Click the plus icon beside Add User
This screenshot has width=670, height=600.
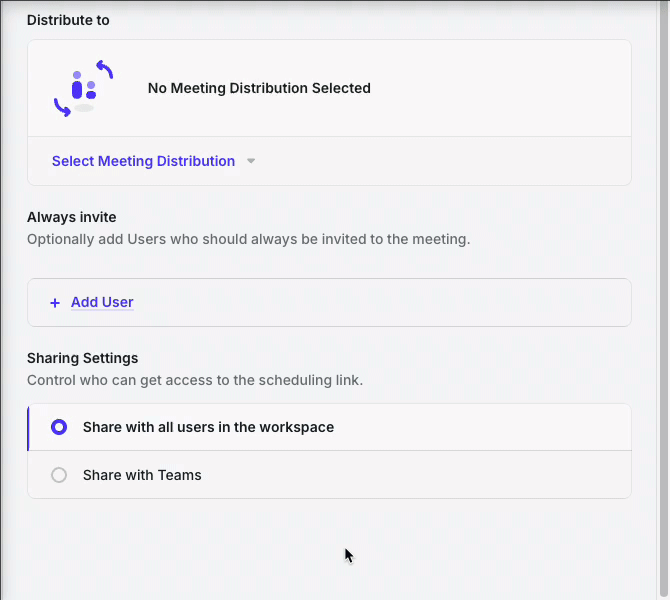(x=55, y=303)
